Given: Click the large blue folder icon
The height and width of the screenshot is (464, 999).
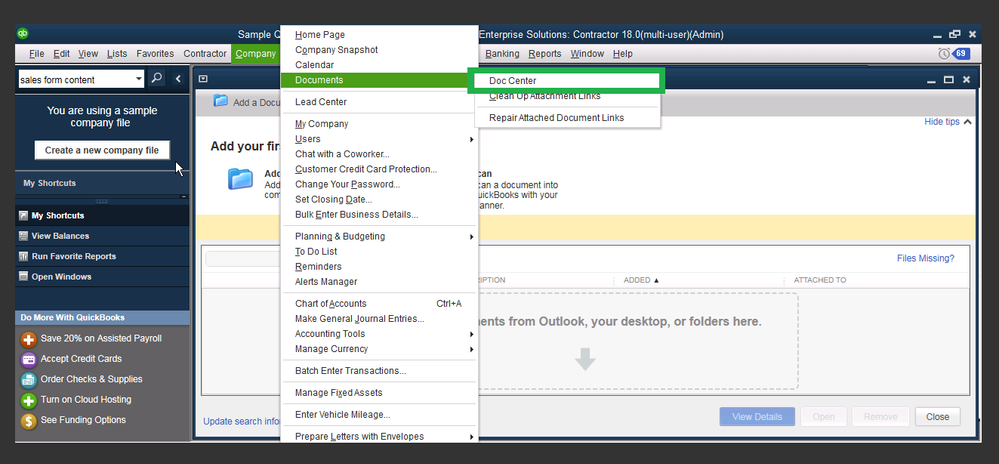Looking at the screenshot, I should 240,179.
